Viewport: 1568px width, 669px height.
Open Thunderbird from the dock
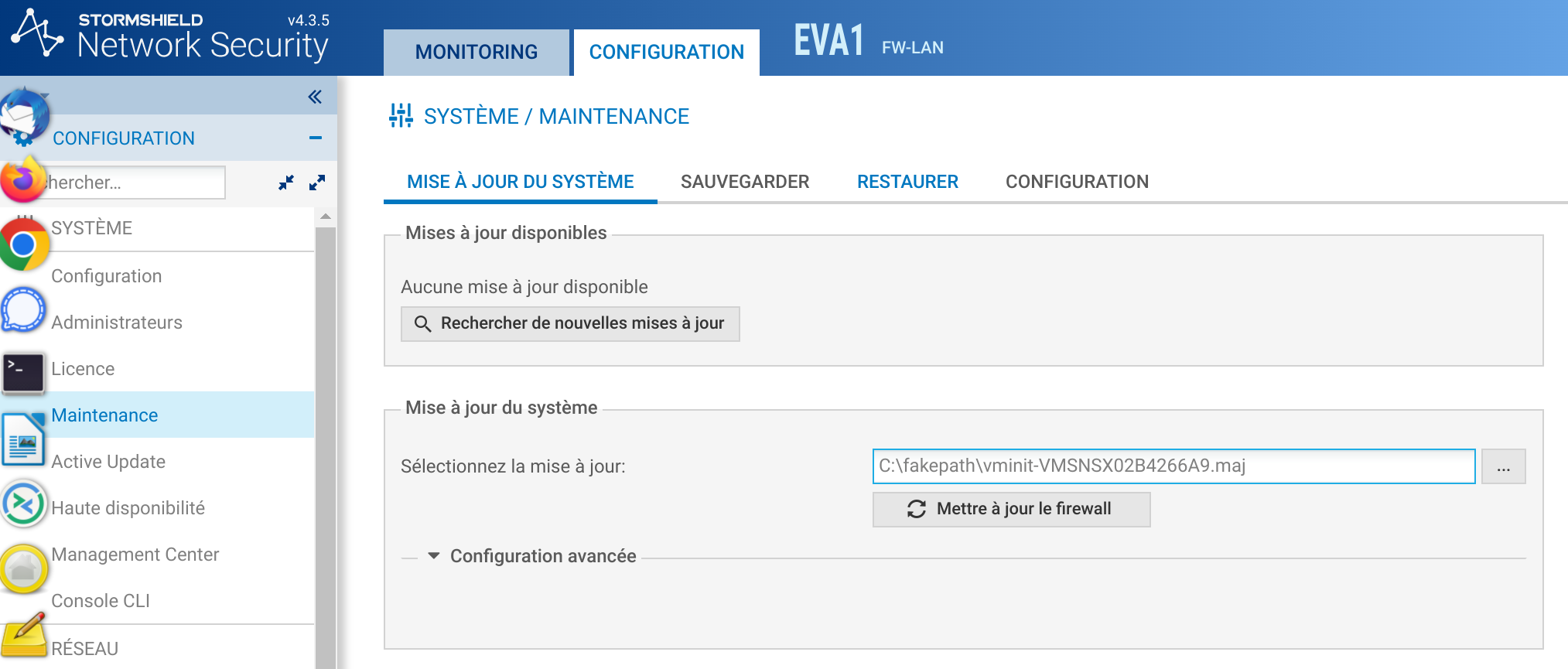coord(25,116)
